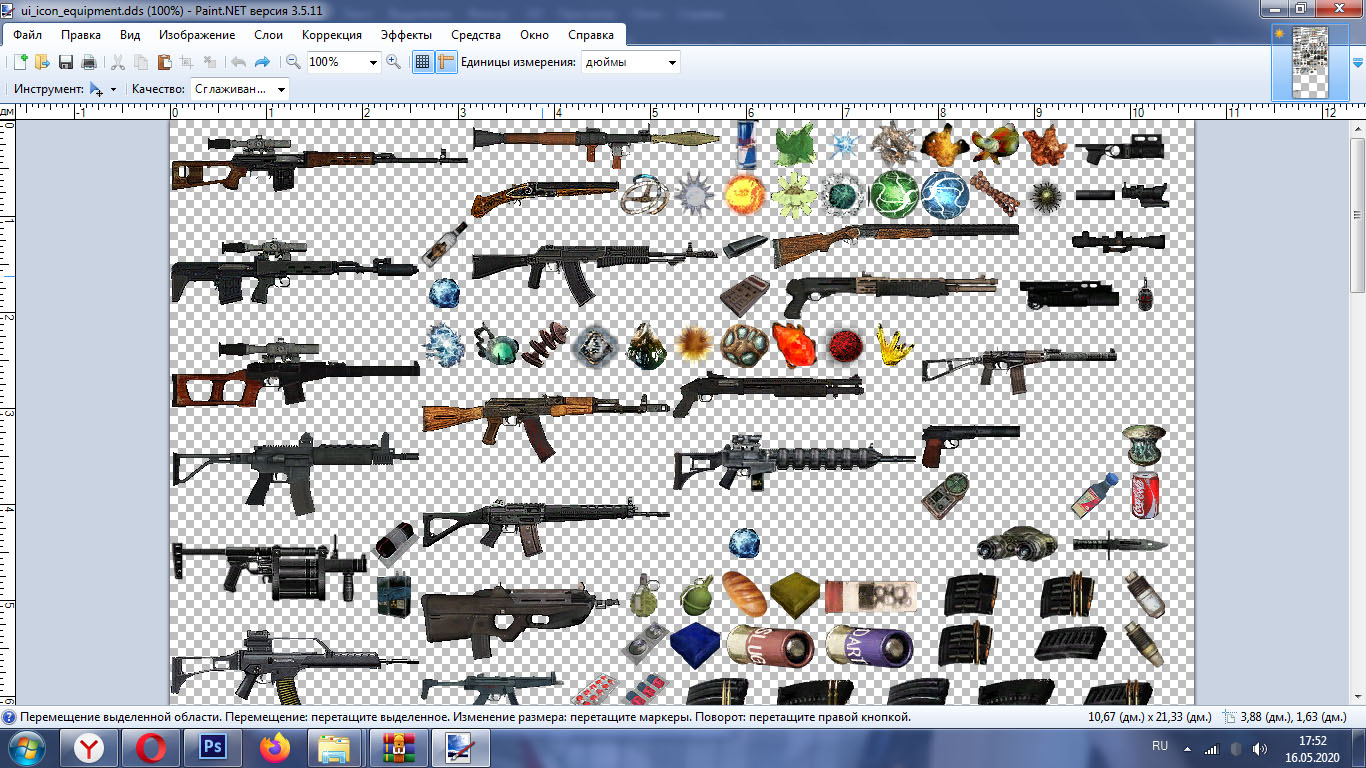
Task: Paste using the clipboard icon
Action: tap(163, 62)
